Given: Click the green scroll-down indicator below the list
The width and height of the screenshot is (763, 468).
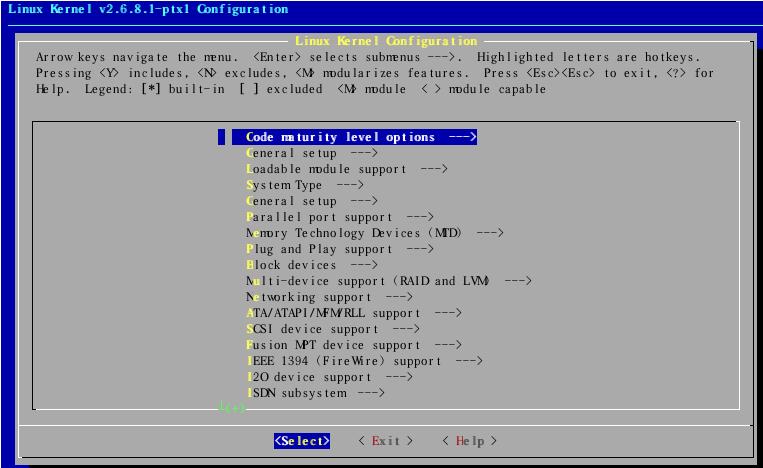Looking at the screenshot, I should pos(232,408).
